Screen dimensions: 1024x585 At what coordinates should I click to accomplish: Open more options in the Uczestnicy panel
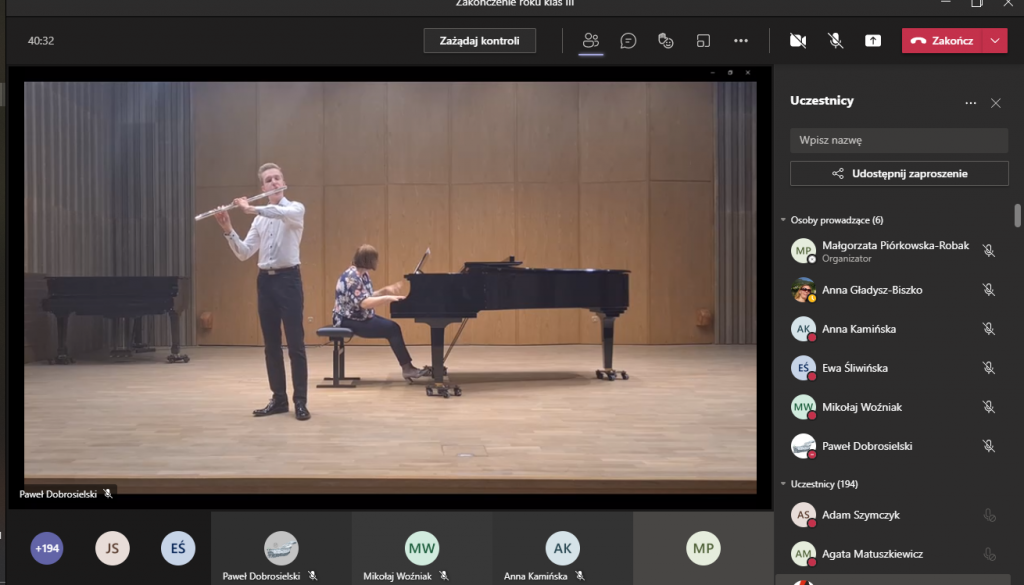[970, 103]
